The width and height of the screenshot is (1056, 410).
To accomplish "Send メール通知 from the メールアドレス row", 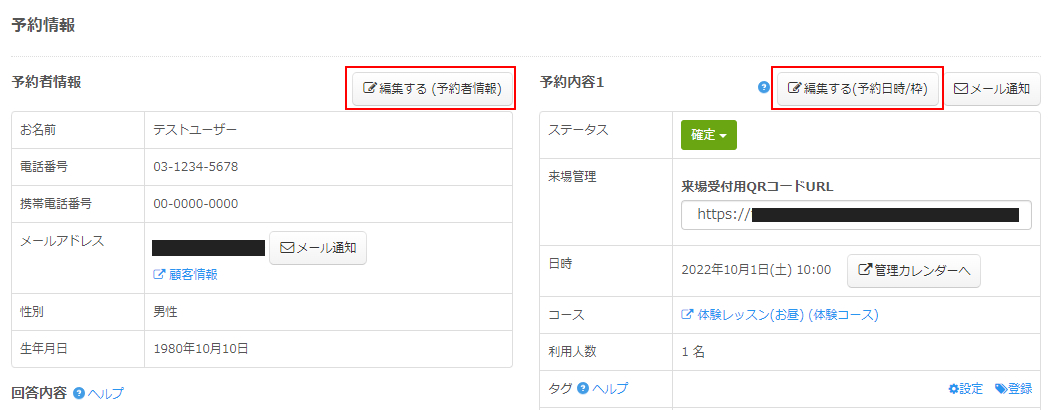I will click(x=318, y=248).
